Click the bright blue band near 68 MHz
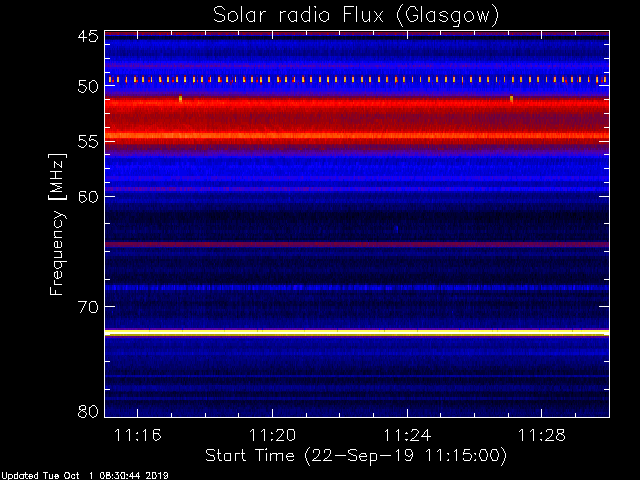 pyautogui.click(x=357, y=288)
